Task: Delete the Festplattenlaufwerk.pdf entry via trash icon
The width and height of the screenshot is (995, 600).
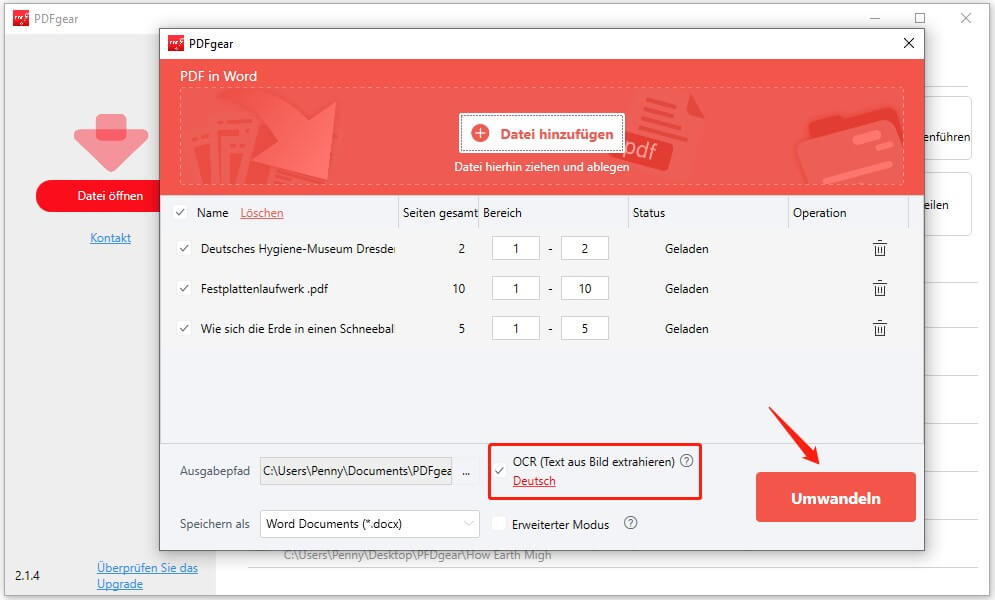Action: tap(879, 288)
